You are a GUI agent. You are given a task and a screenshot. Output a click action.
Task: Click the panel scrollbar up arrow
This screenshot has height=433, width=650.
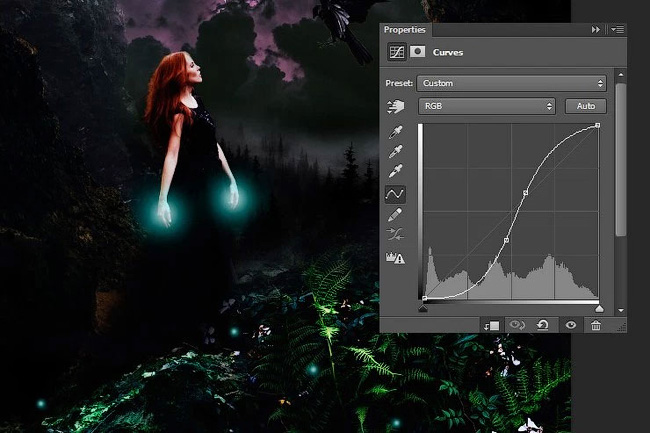point(621,75)
